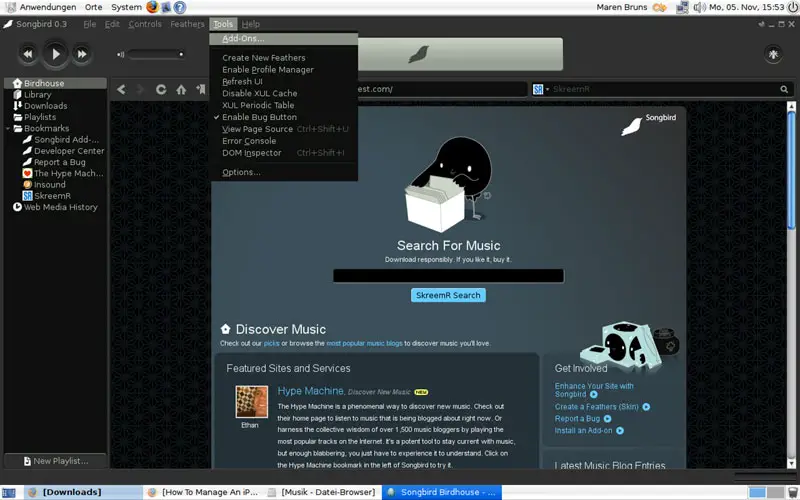Open the Orte GNOME menu
The height and width of the screenshot is (500, 800).
(x=93, y=7)
